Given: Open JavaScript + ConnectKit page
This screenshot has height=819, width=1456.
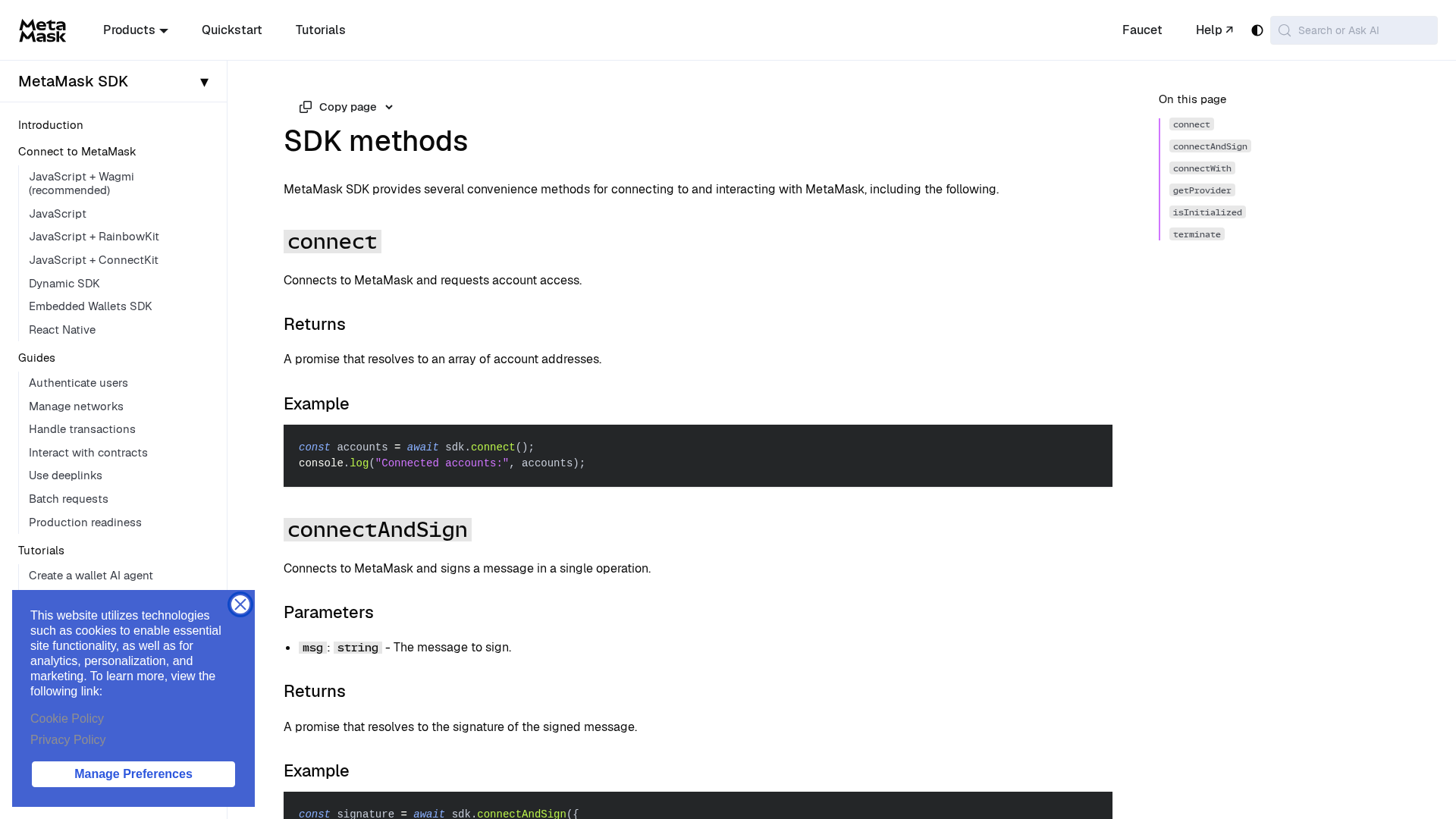Looking at the screenshot, I should (94, 260).
